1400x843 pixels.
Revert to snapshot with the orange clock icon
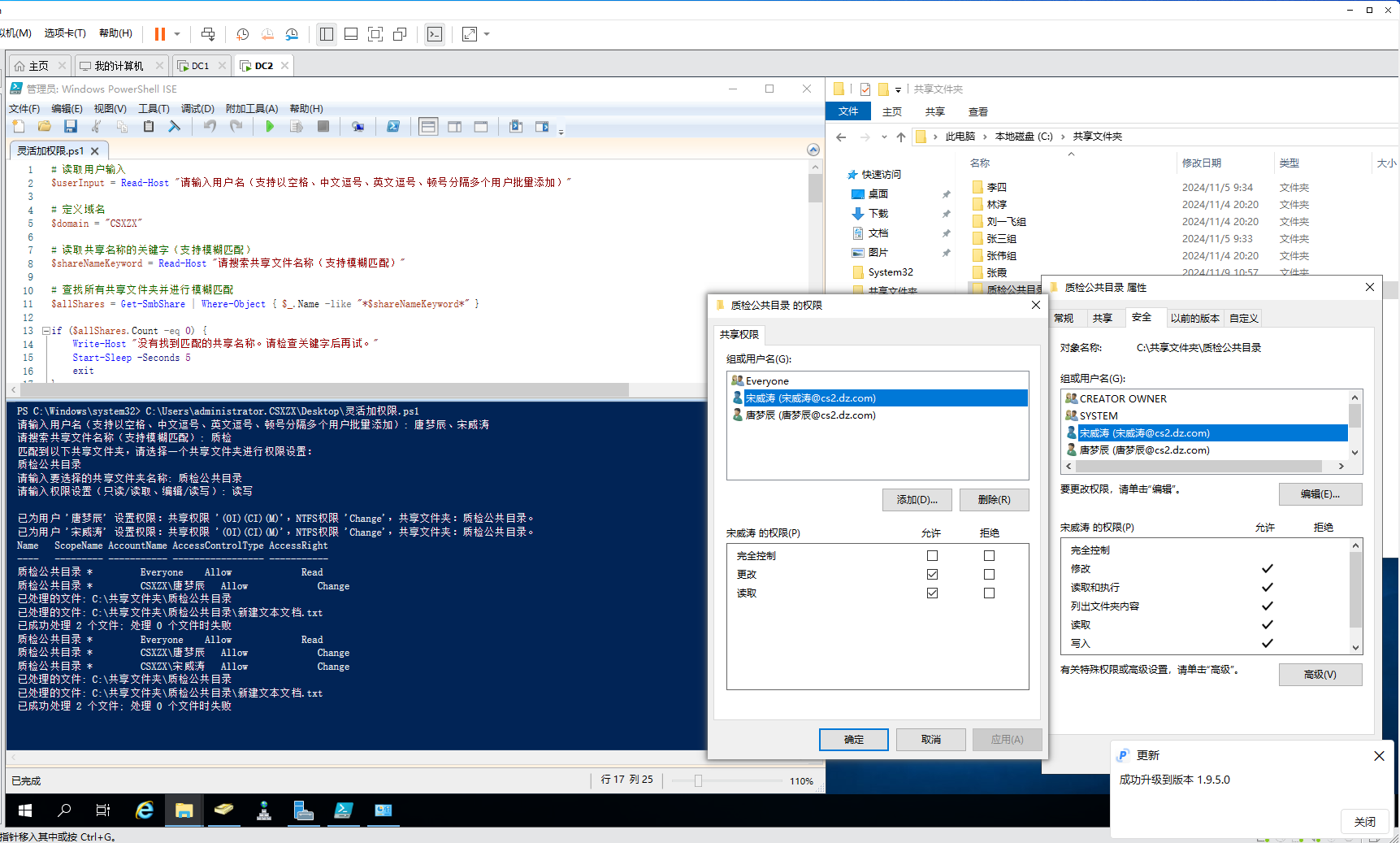267,34
